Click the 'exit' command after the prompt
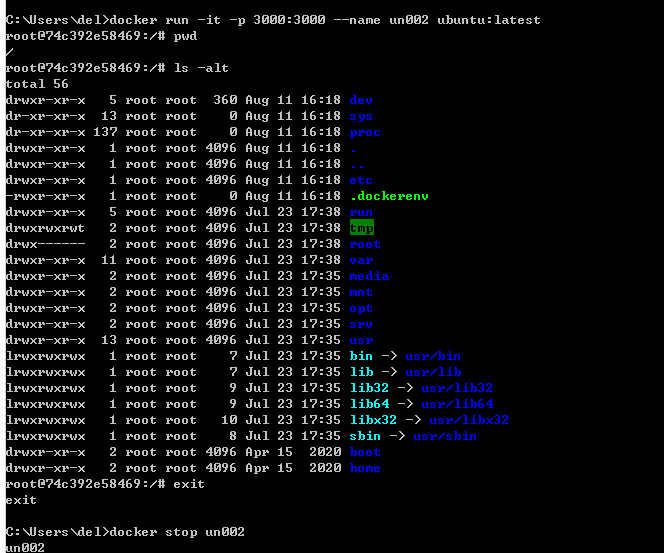The width and height of the screenshot is (664, 553). click(x=189, y=484)
